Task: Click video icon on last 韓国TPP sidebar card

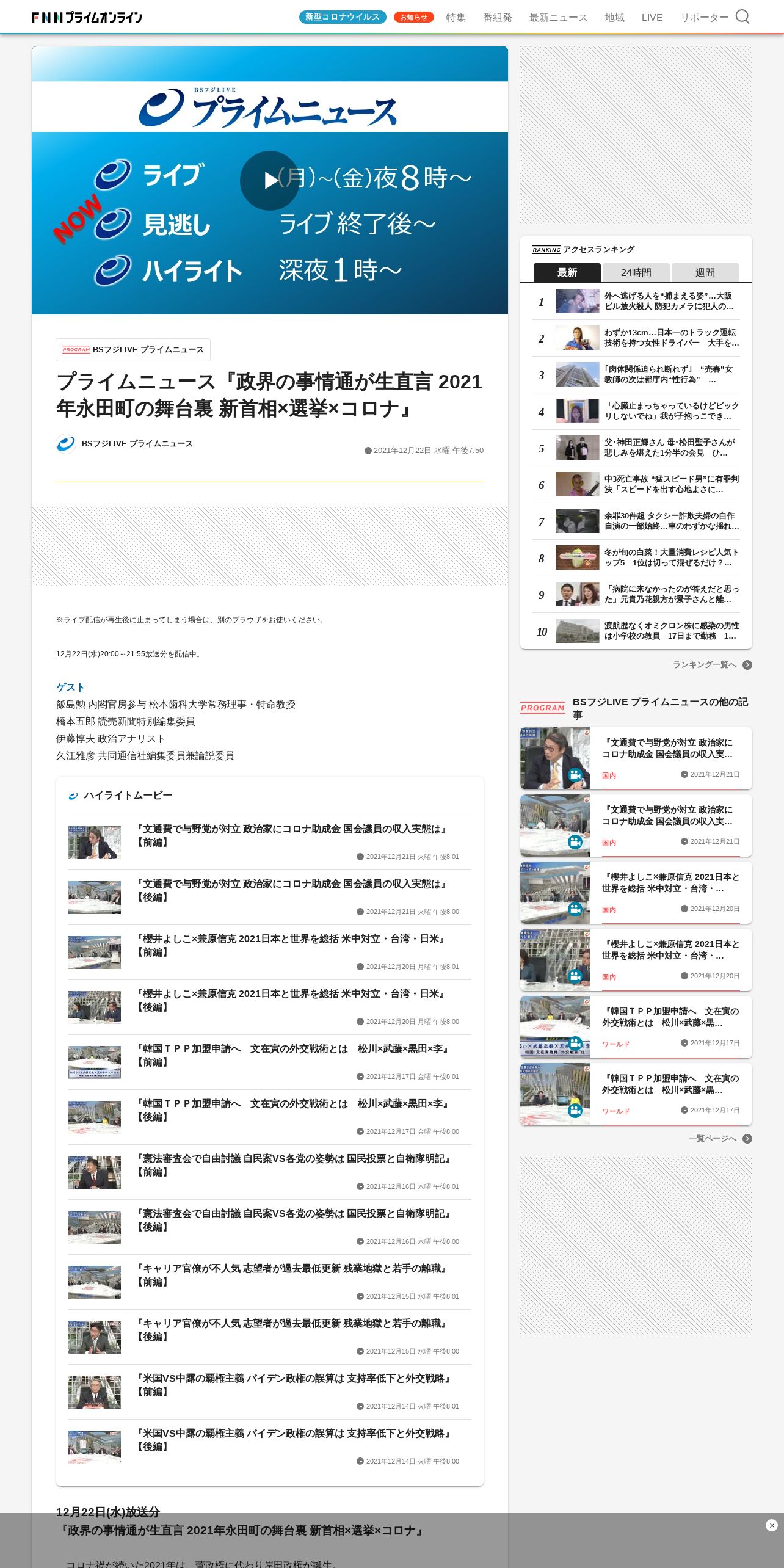Action: tap(575, 1111)
